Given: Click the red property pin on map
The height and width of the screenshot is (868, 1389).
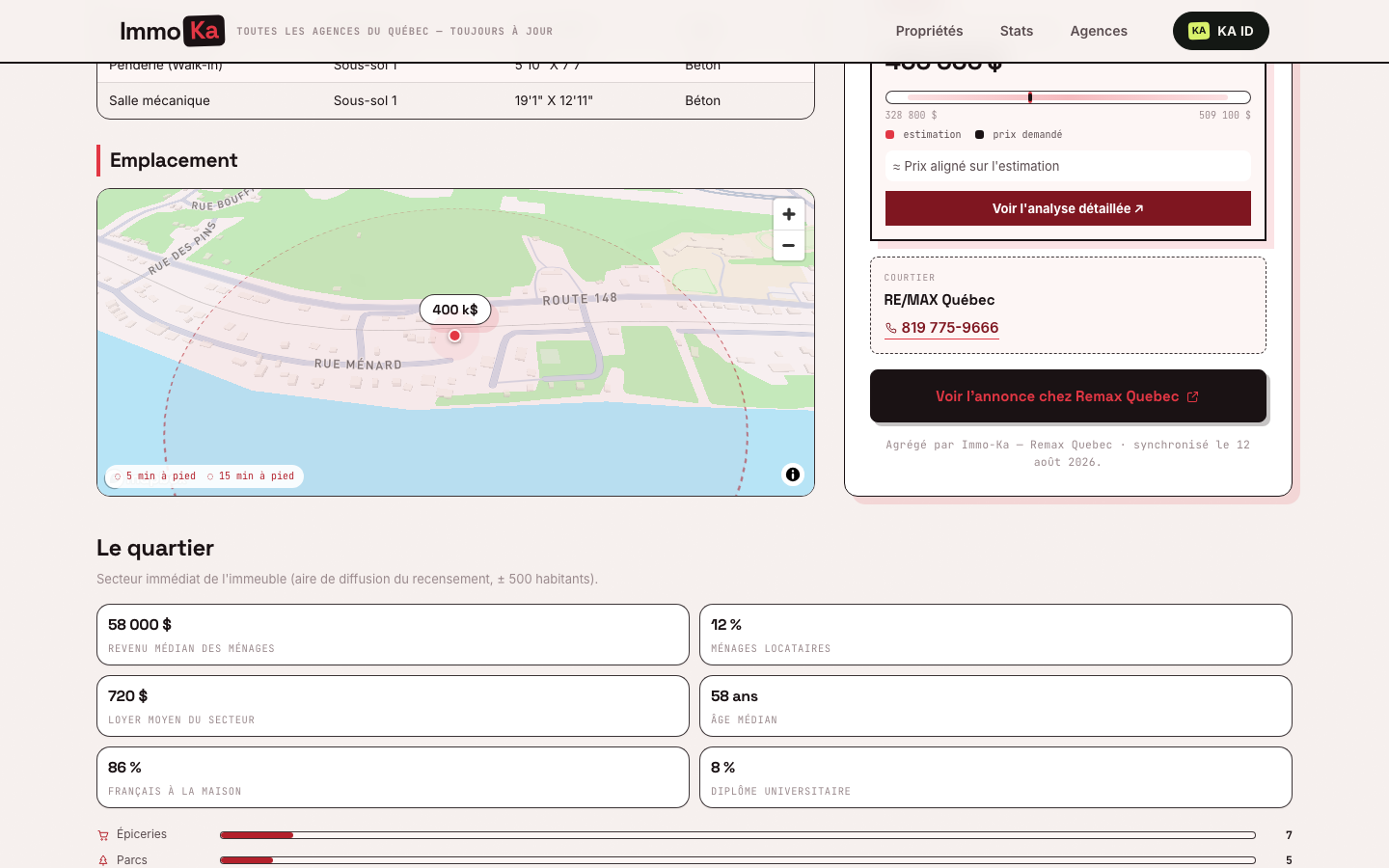Looking at the screenshot, I should 455,336.
